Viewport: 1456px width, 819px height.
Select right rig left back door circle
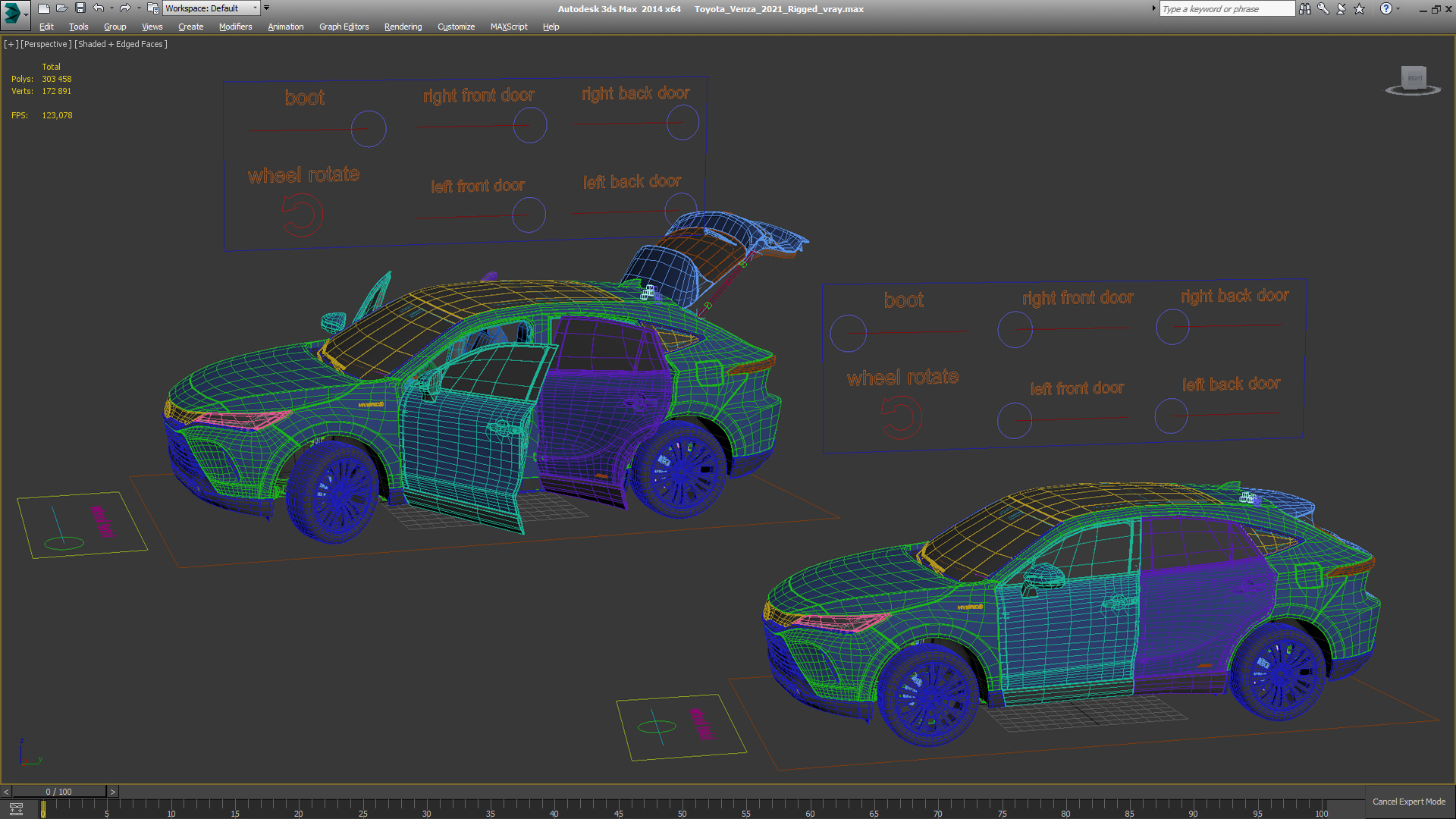coord(1171,416)
